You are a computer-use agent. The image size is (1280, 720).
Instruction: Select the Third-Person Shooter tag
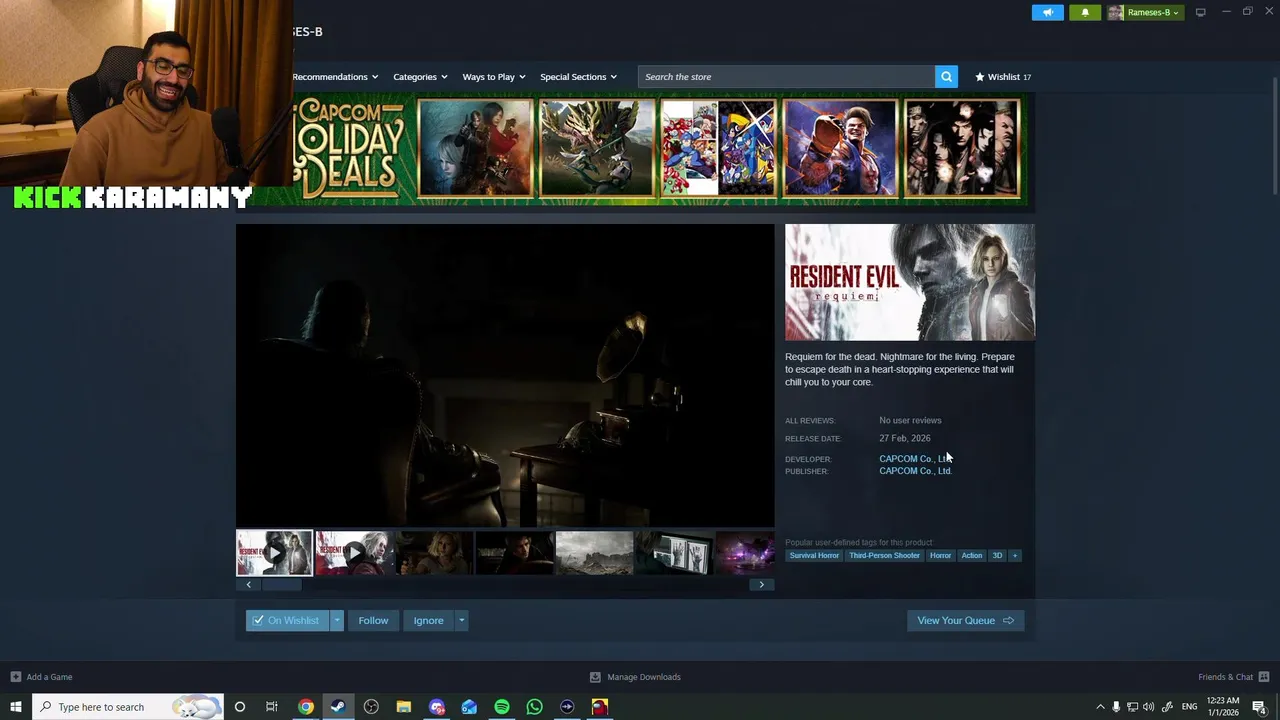tap(884, 555)
